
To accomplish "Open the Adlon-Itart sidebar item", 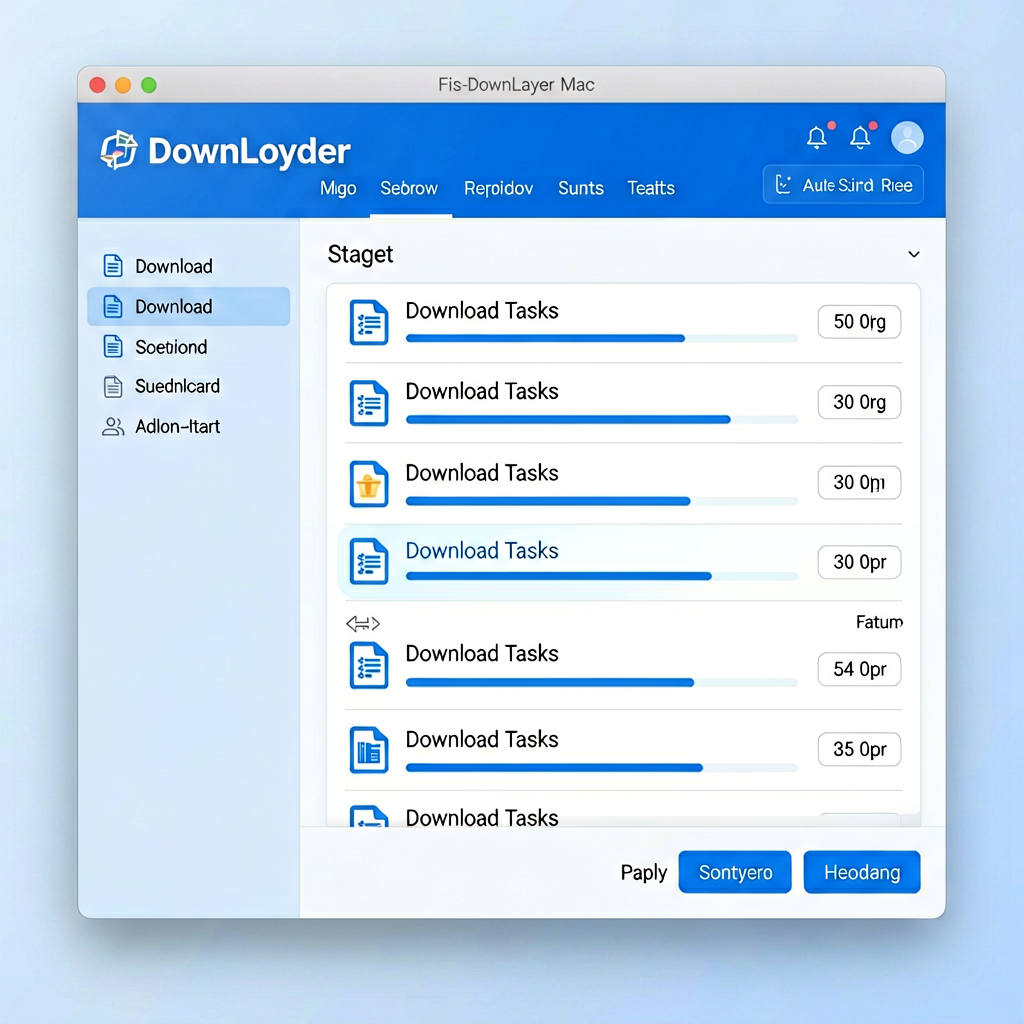I will [188, 426].
